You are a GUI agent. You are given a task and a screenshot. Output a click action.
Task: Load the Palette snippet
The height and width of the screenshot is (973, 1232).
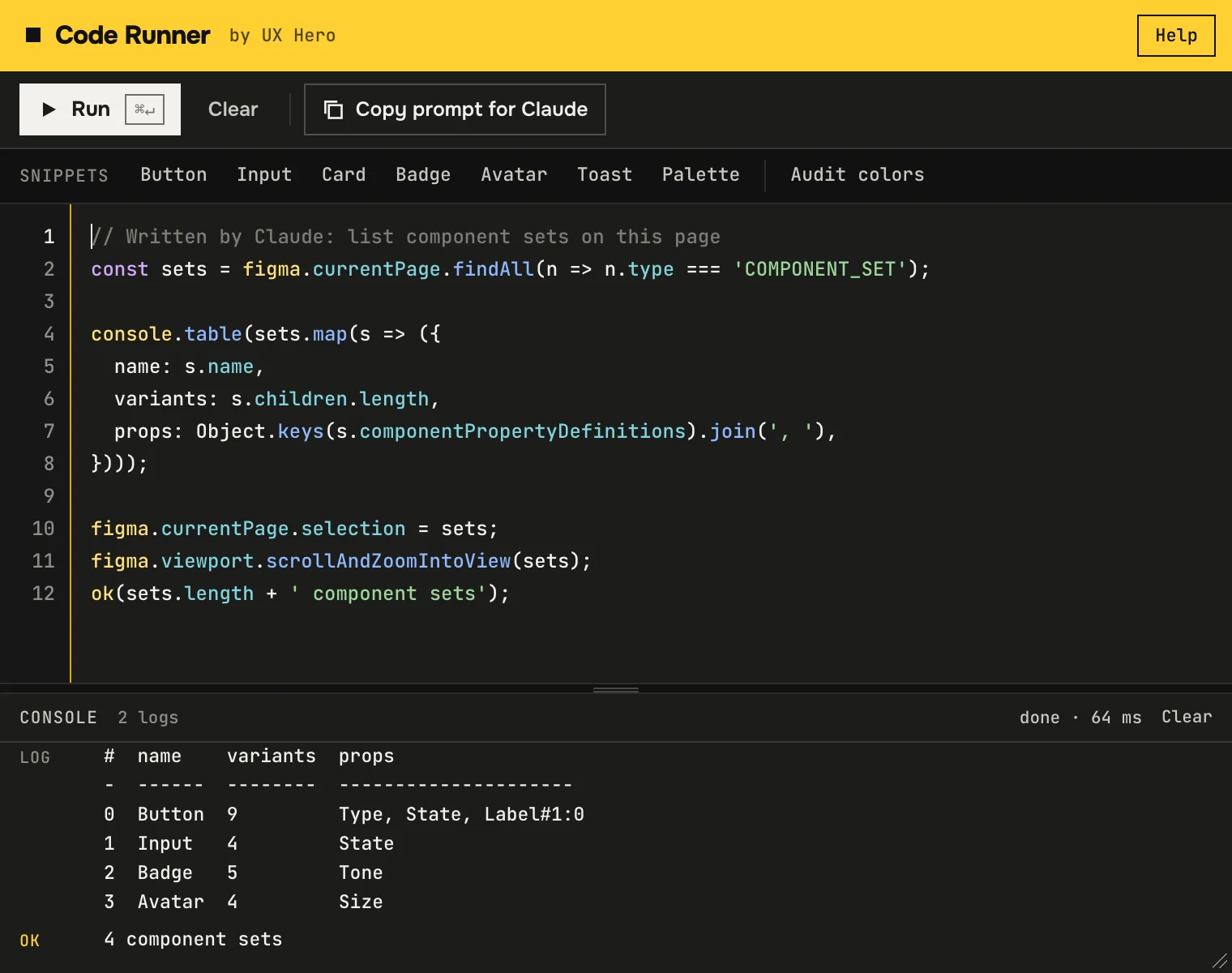(701, 175)
